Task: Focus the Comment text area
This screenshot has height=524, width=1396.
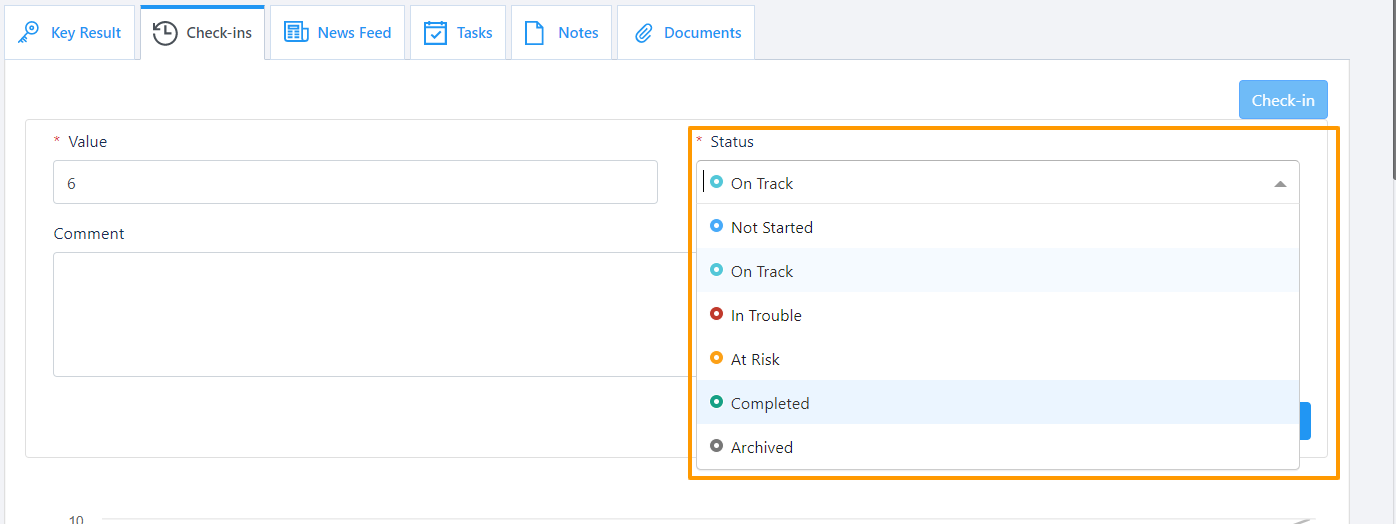Action: [372, 314]
